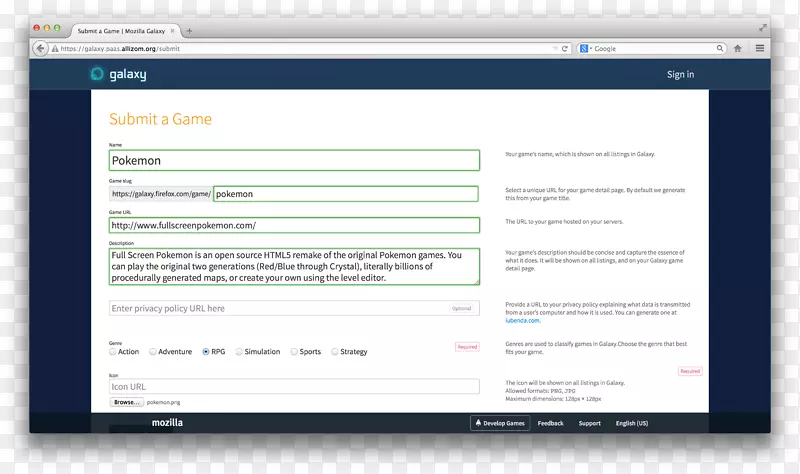
Task: Click the privacy policy URL field
Action: point(294,308)
